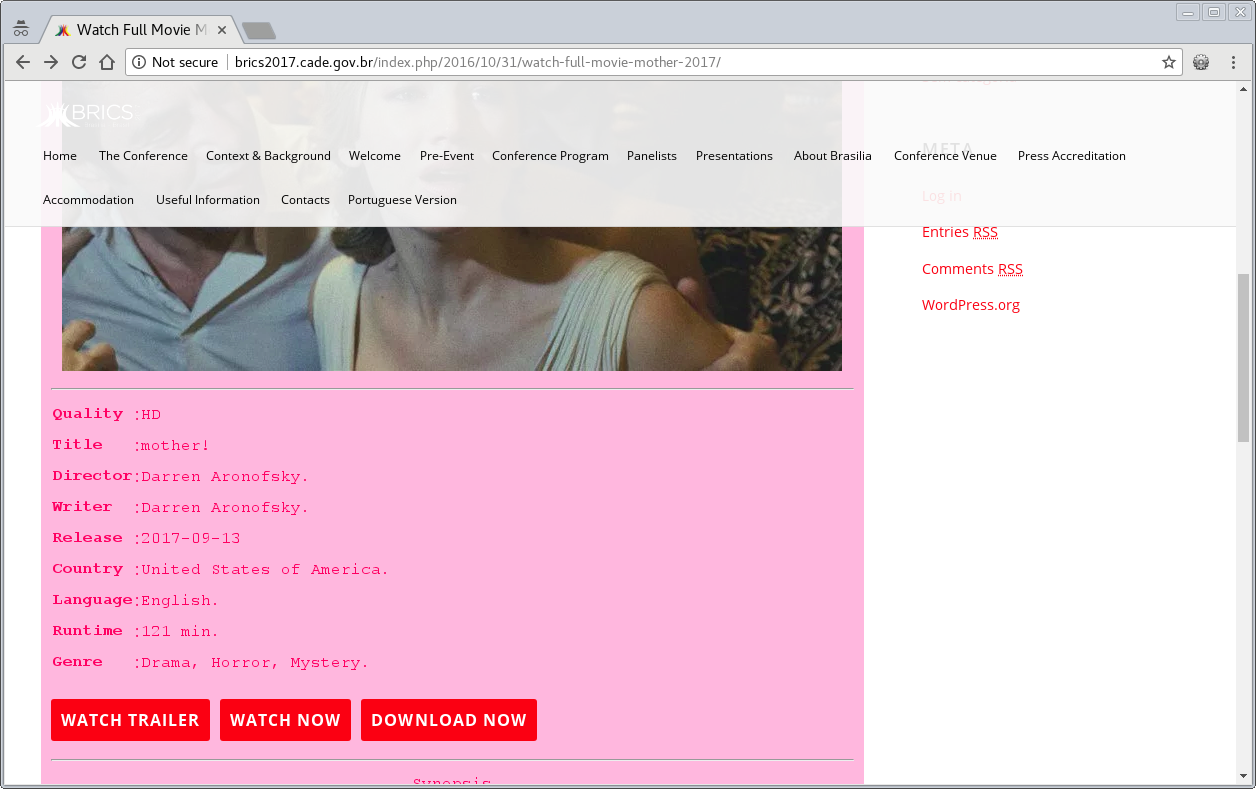Click the genre text 'Drama, Horror, Mystery.'
This screenshot has width=1256, height=789.
point(255,663)
